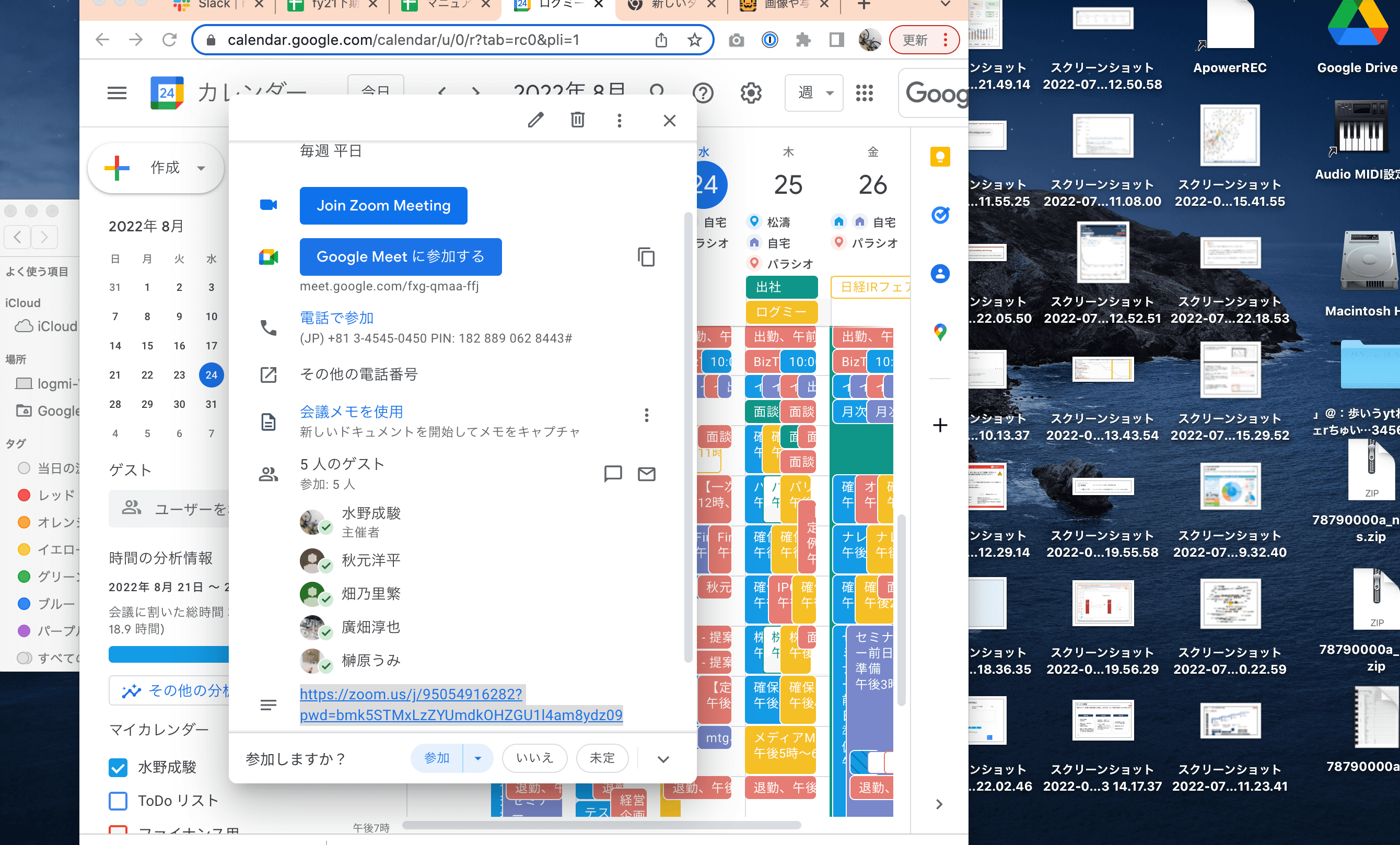The image size is (1400, 845).
Task: Open Chrome menu beside 更新
Action: 946,40
